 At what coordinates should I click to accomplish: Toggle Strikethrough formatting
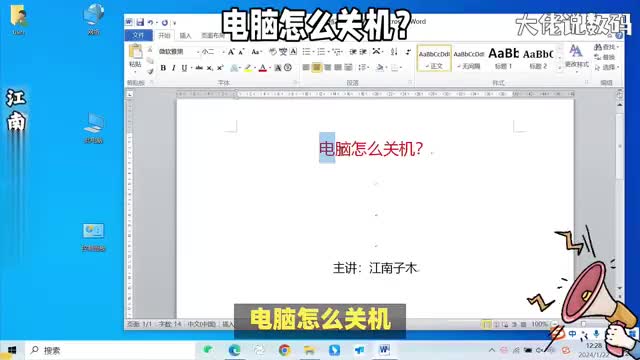pos(199,68)
